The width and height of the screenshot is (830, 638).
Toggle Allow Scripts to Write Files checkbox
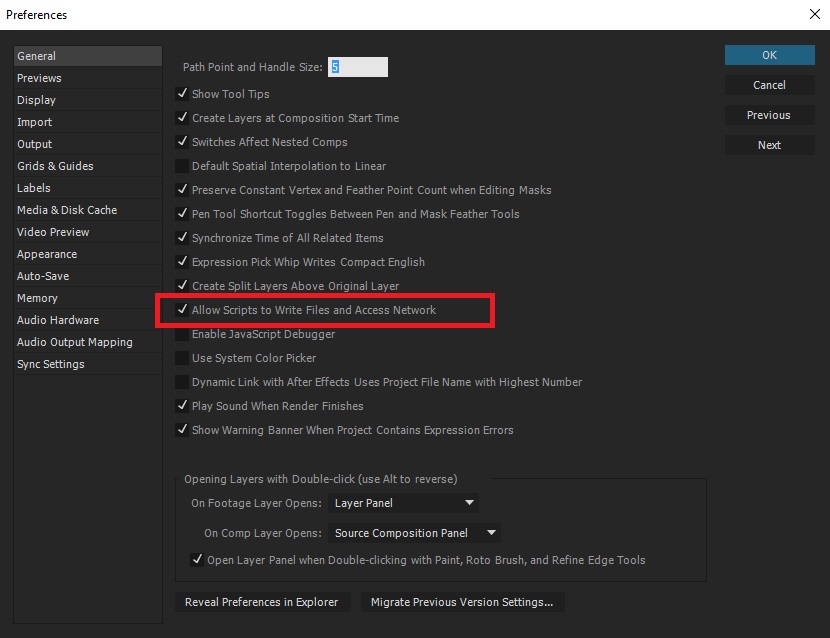[x=182, y=310]
